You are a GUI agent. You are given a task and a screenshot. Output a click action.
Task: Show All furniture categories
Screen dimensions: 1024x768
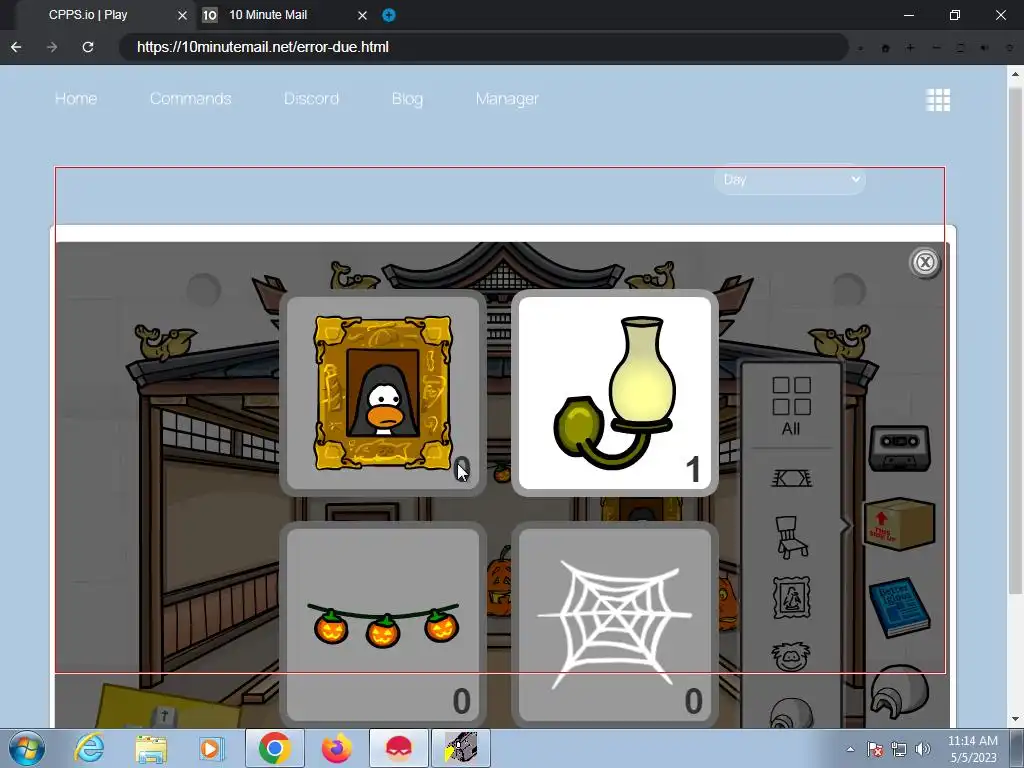pos(791,406)
